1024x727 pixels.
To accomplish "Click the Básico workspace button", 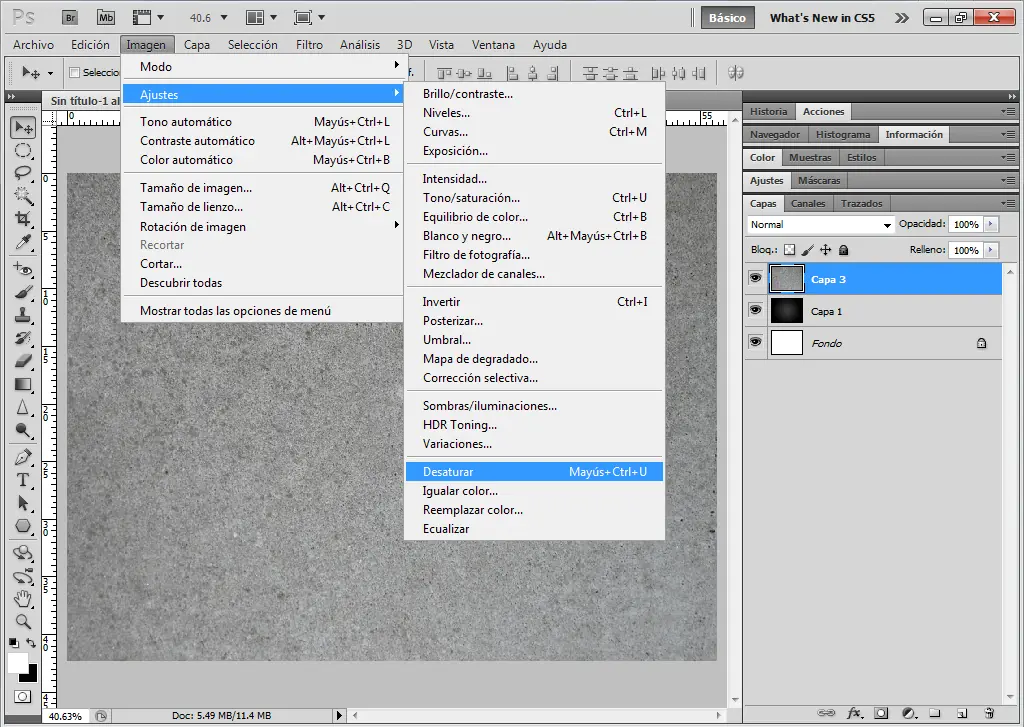I will [x=726, y=17].
